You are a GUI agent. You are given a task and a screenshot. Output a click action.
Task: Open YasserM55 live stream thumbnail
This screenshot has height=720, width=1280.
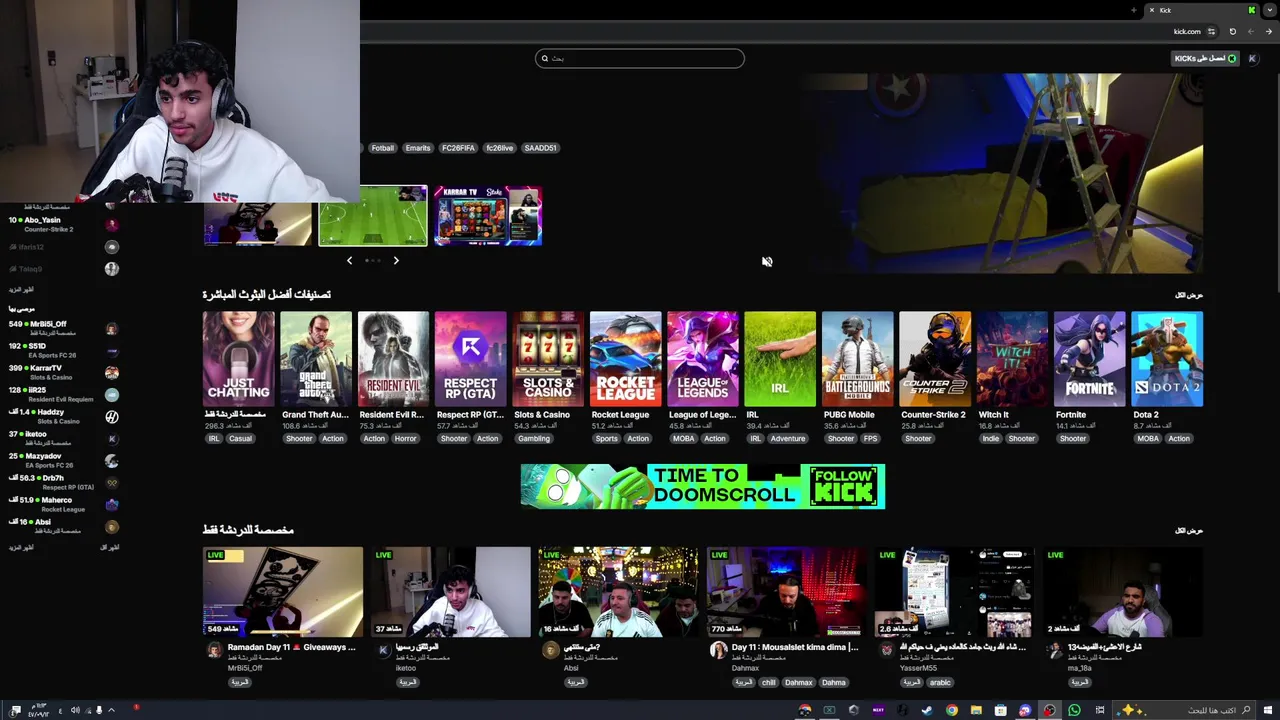click(x=955, y=592)
